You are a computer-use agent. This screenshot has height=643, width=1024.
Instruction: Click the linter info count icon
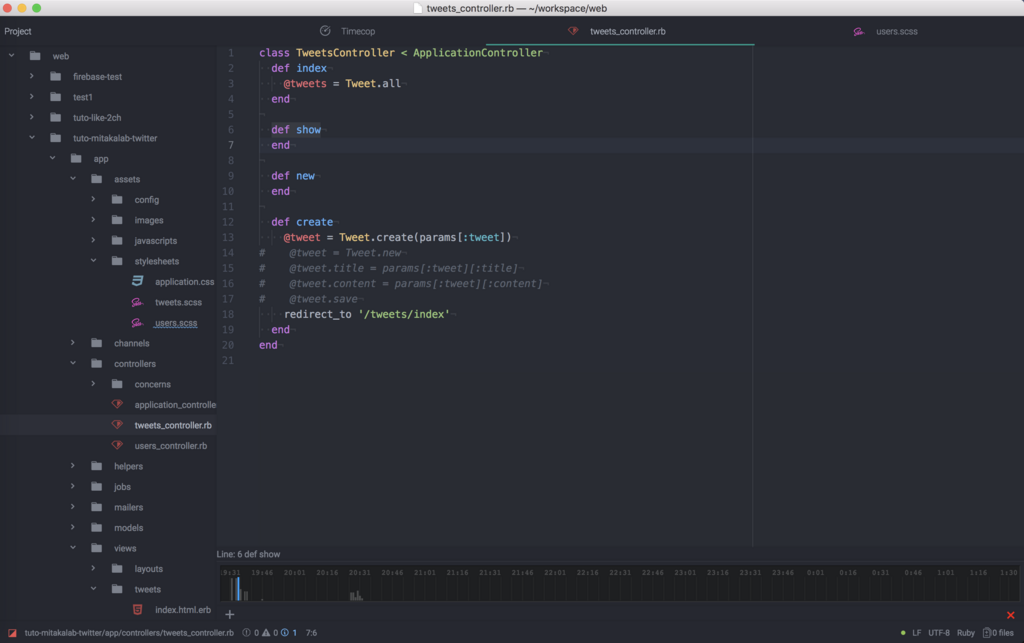coord(285,633)
